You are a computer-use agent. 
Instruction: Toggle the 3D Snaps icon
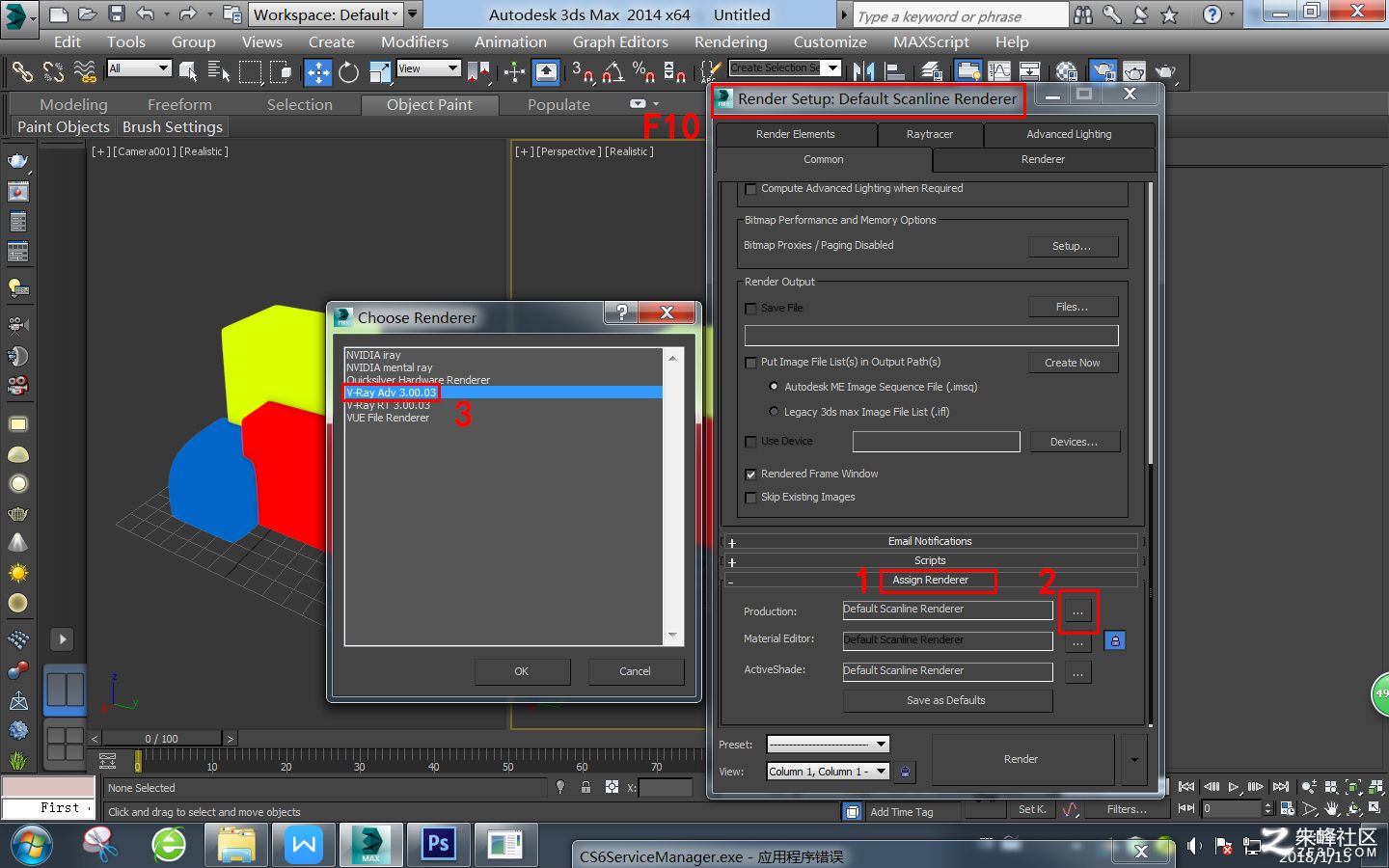[x=583, y=71]
